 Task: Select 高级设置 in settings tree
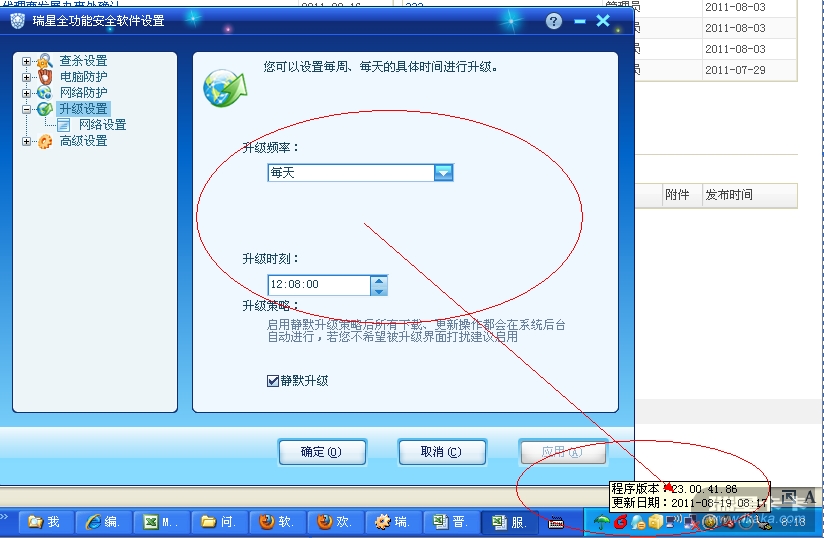tap(83, 141)
